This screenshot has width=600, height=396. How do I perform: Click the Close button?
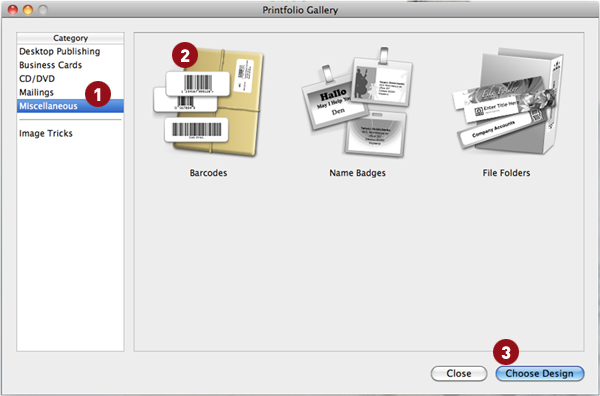[x=459, y=373]
